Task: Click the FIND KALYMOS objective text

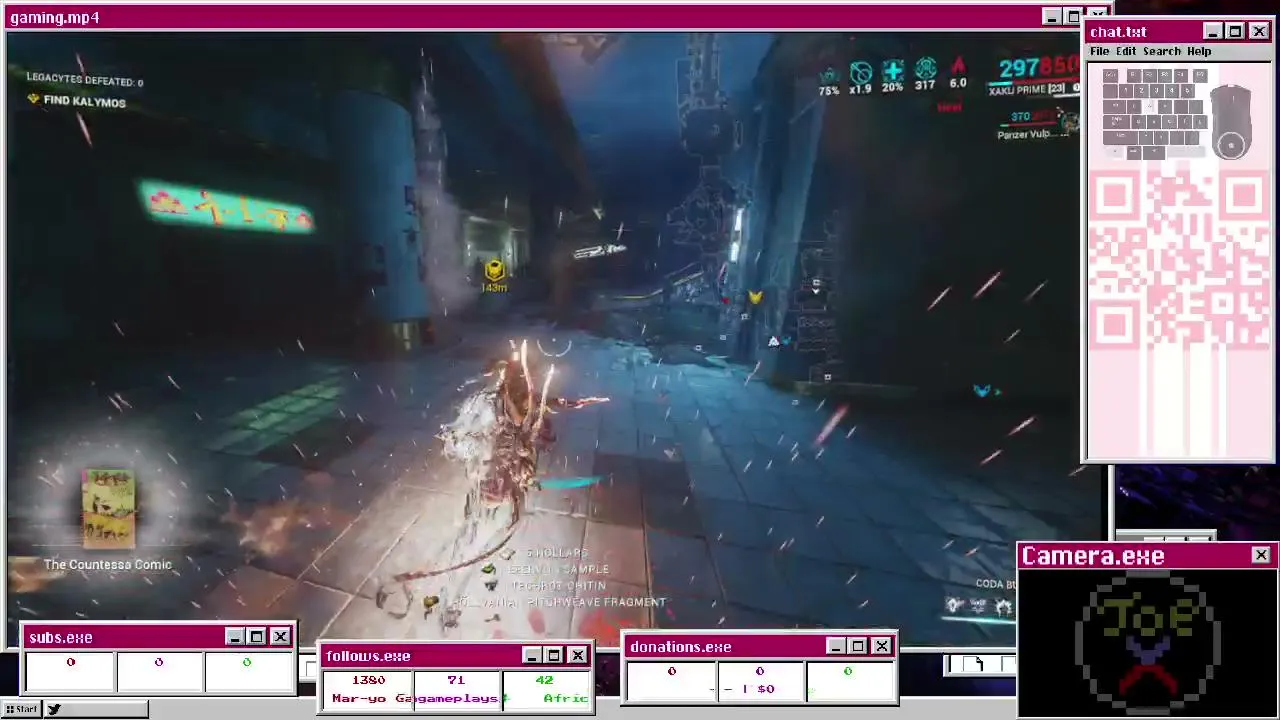Action: 85,102
